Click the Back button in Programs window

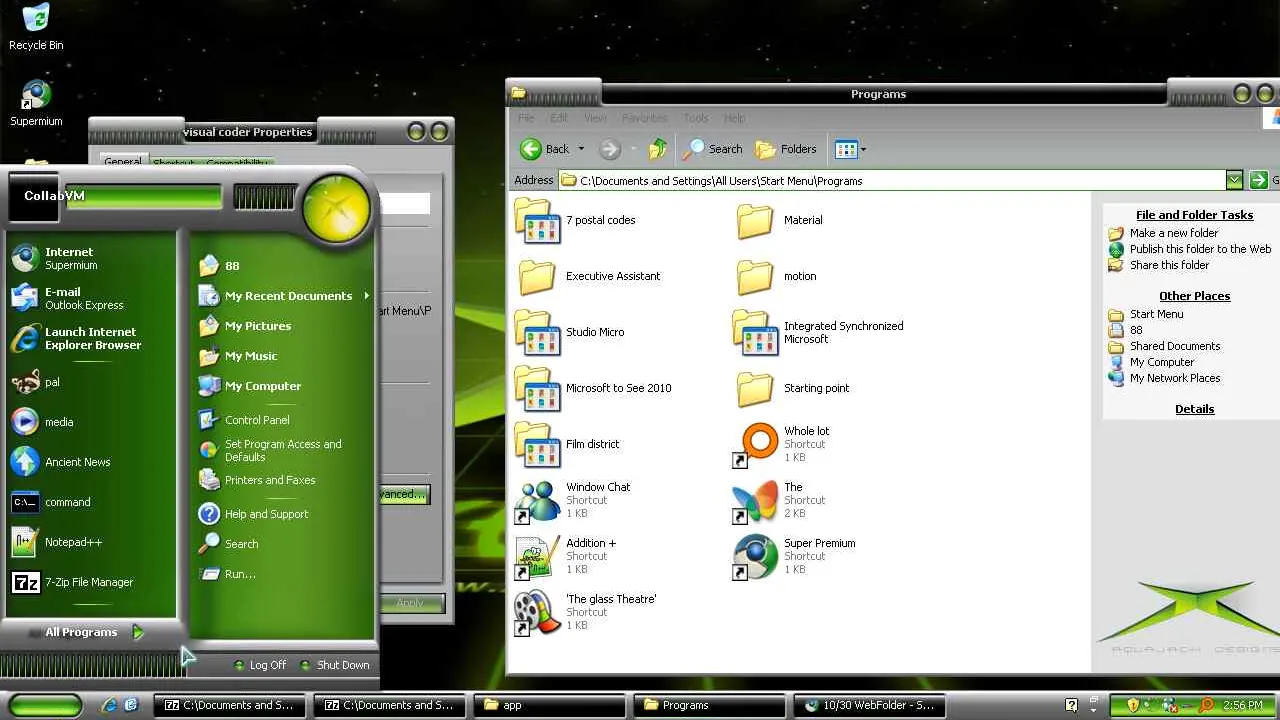(545, 149)
